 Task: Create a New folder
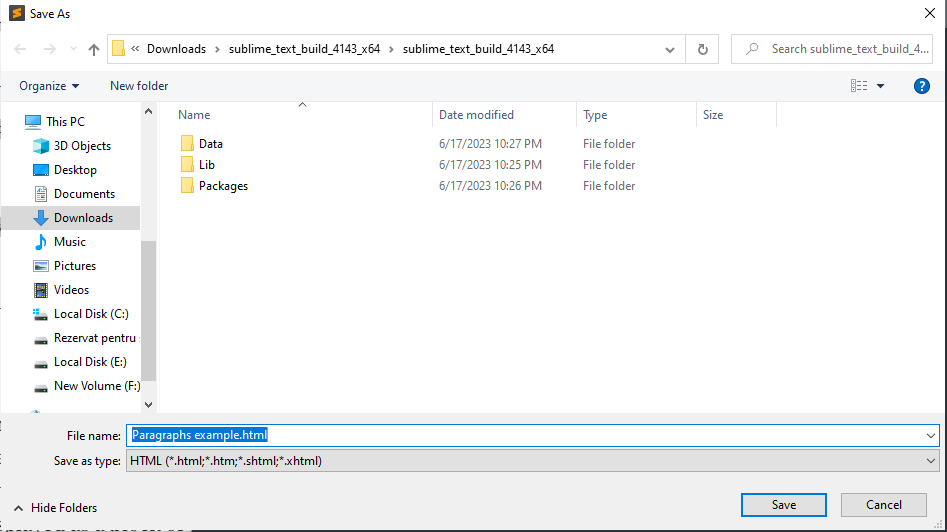click(139, 86)
